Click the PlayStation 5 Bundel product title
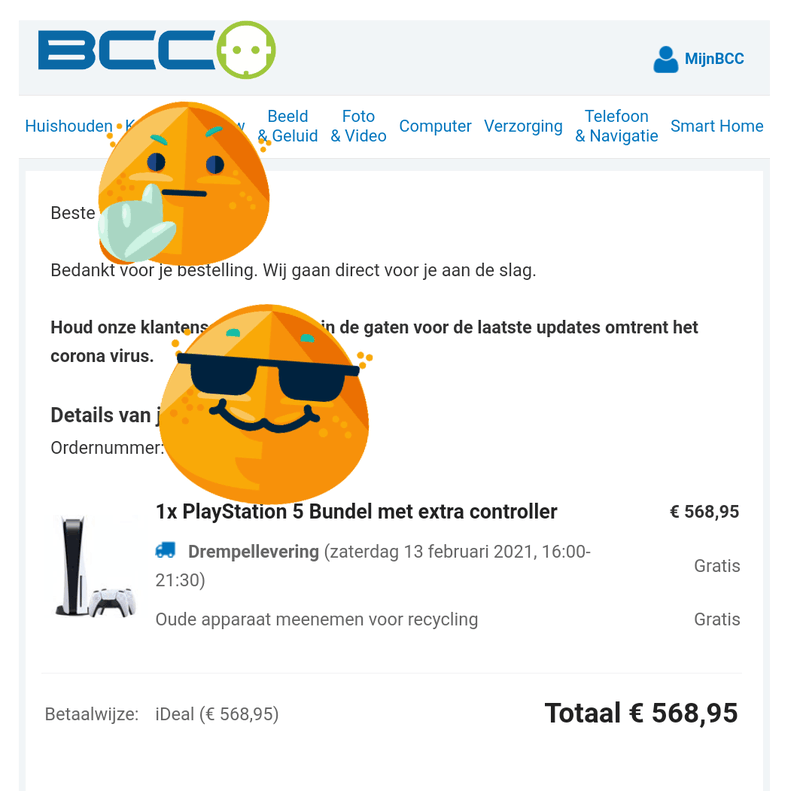 pyautogui.click(x=356, y=511)
